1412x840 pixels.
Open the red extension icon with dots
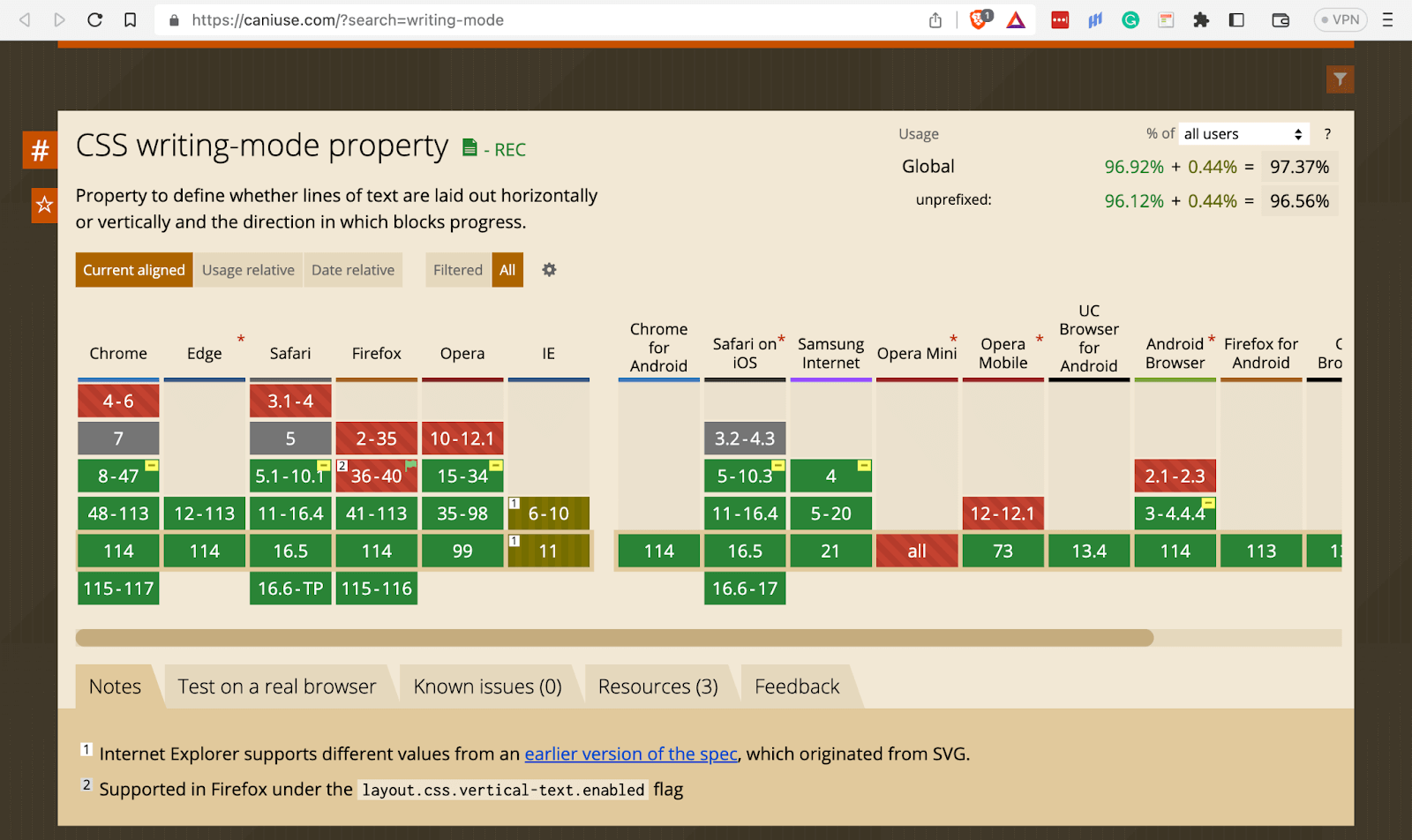[1060, 19]
